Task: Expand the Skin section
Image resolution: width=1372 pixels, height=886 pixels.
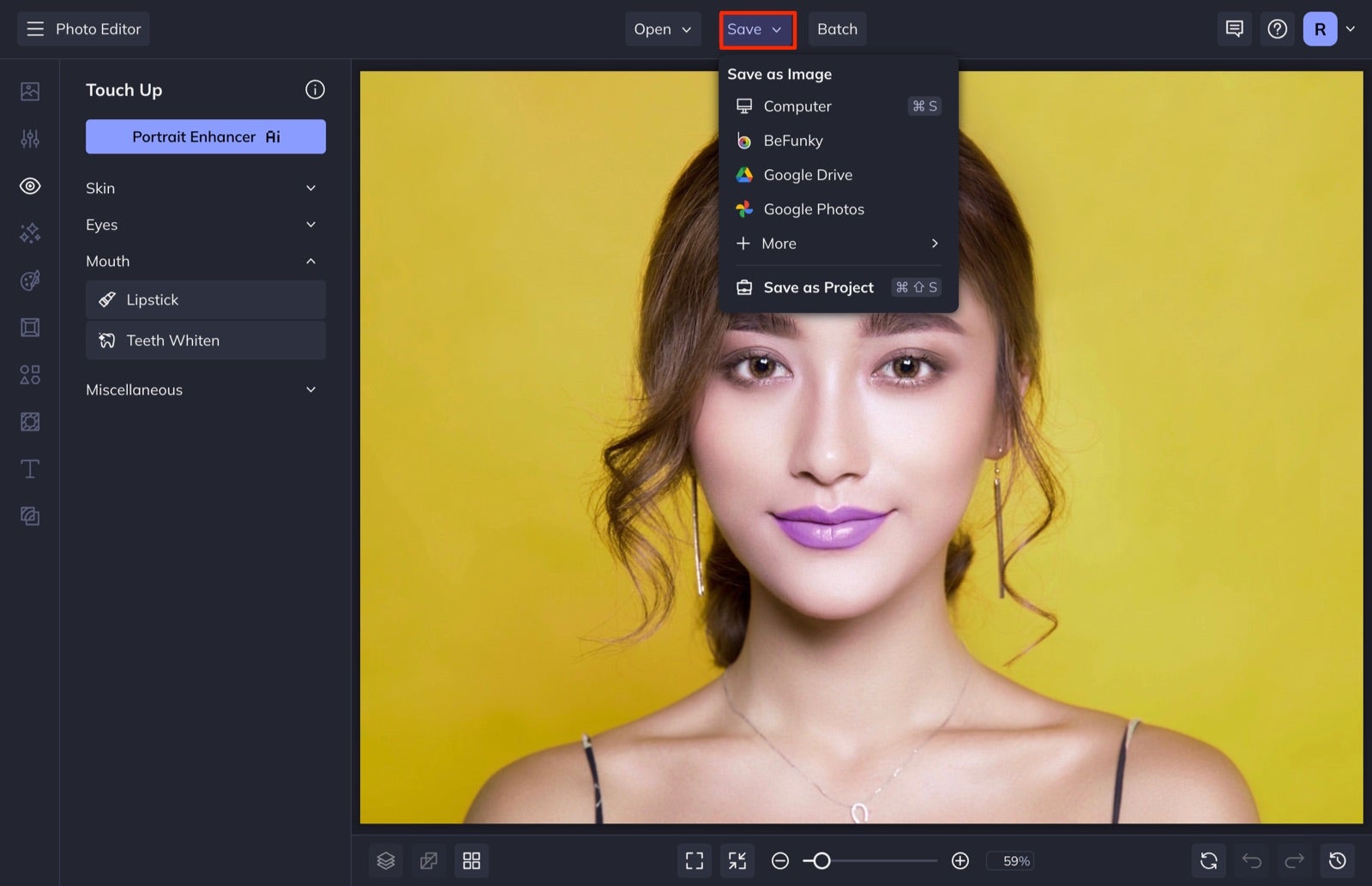Action: [205, 188]
